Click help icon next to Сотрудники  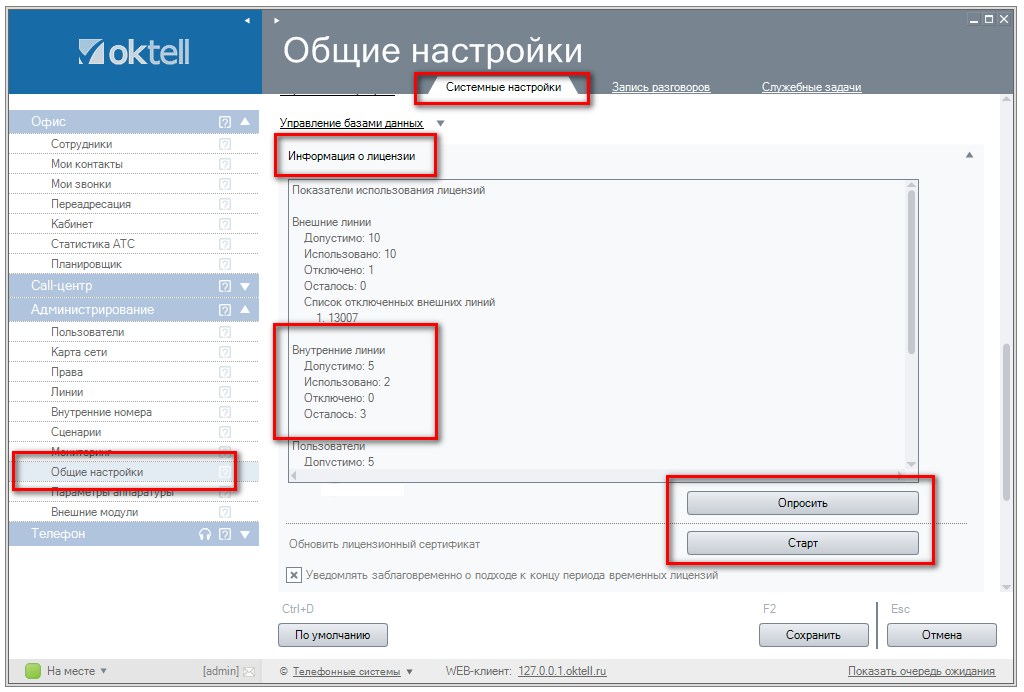[225, 144]
